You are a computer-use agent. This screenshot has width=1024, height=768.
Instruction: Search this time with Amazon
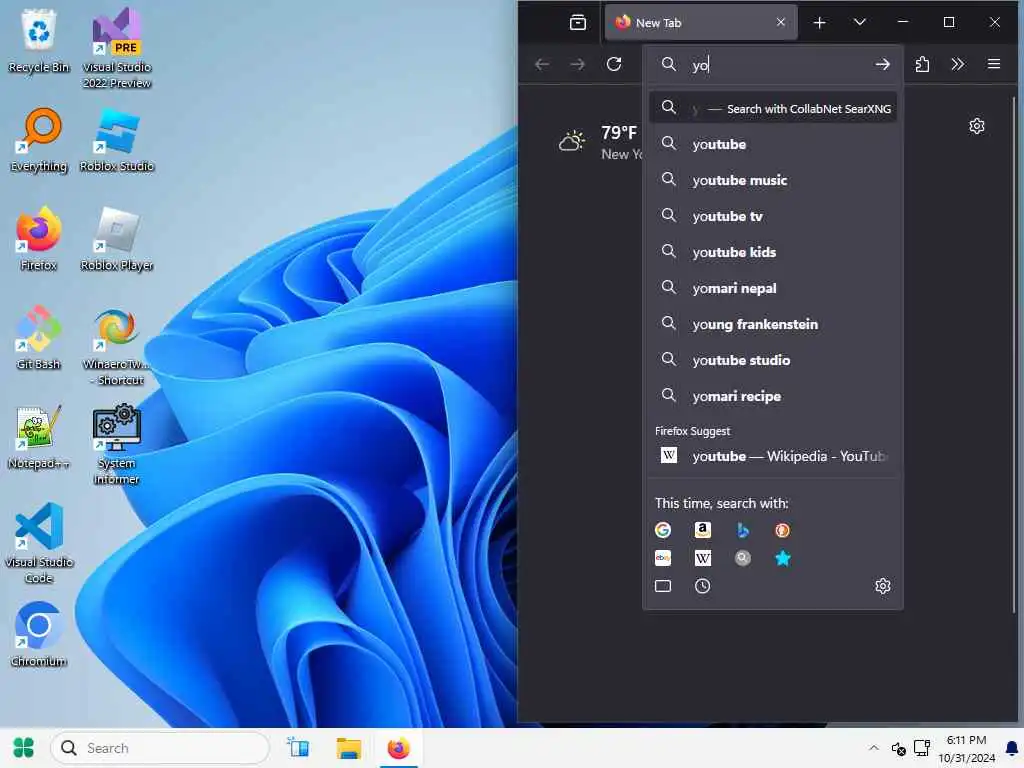[703, 530]
